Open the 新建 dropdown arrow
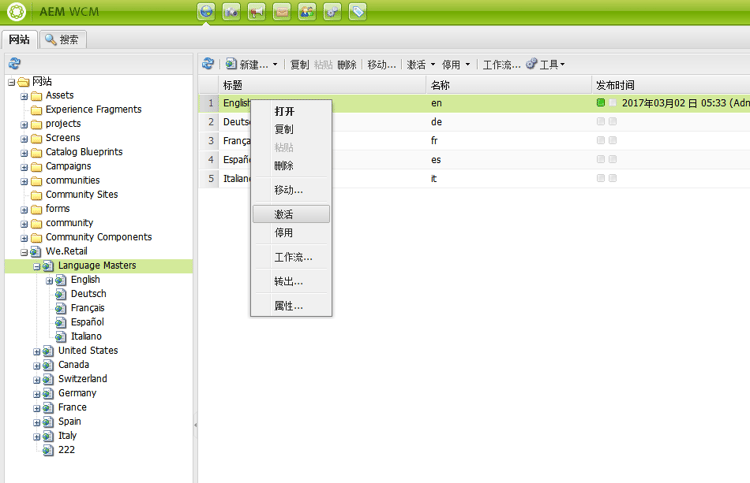This screenshot has width=750, height=483. [275, 65]
